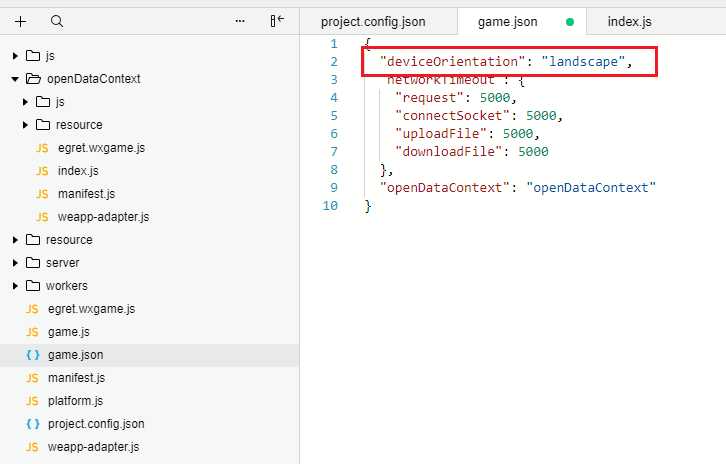Expand js folder inside openDataContext
726x464 pixels.
25,102
